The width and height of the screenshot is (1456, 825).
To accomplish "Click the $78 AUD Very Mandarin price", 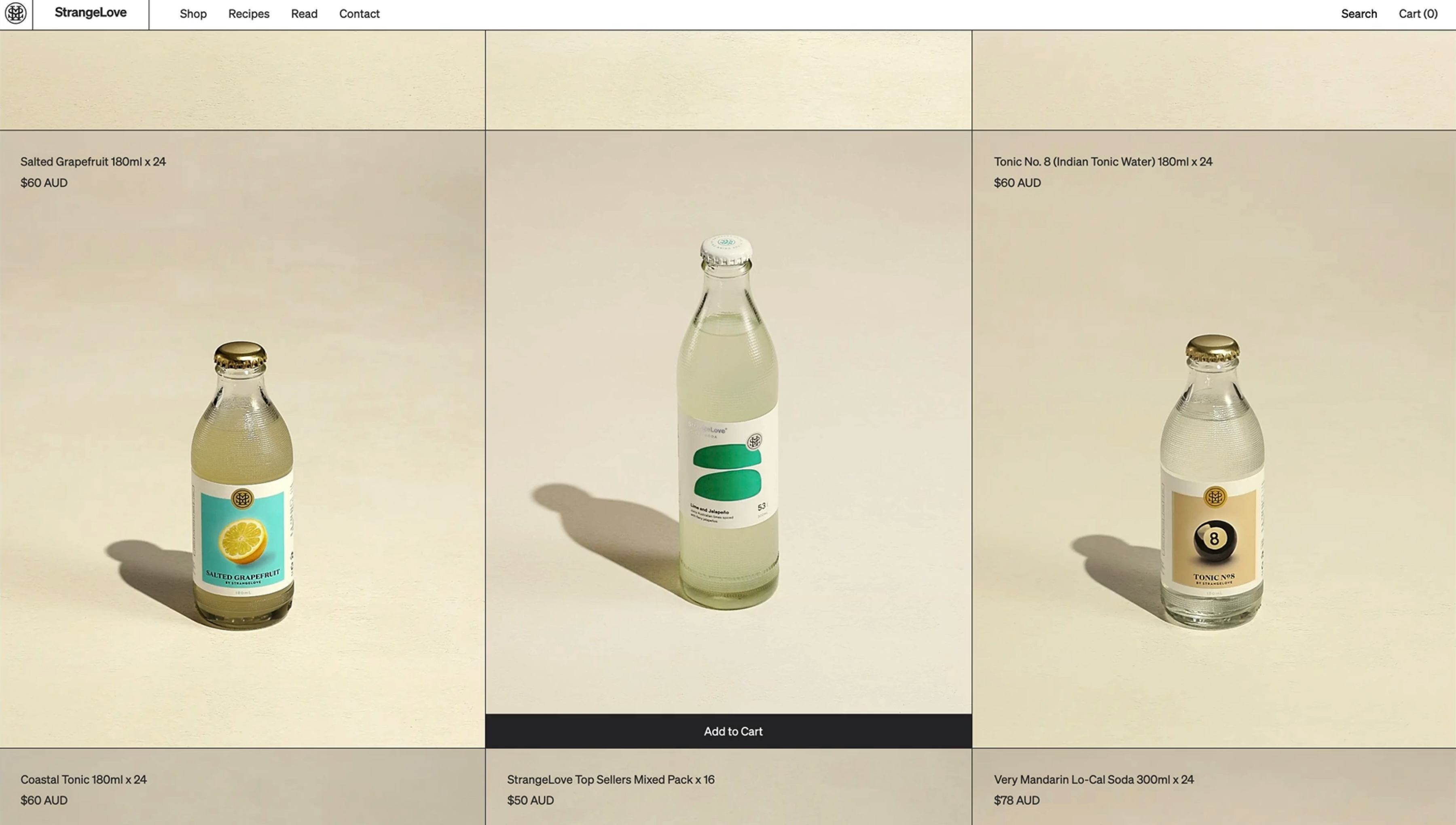I will (1017, 800).
